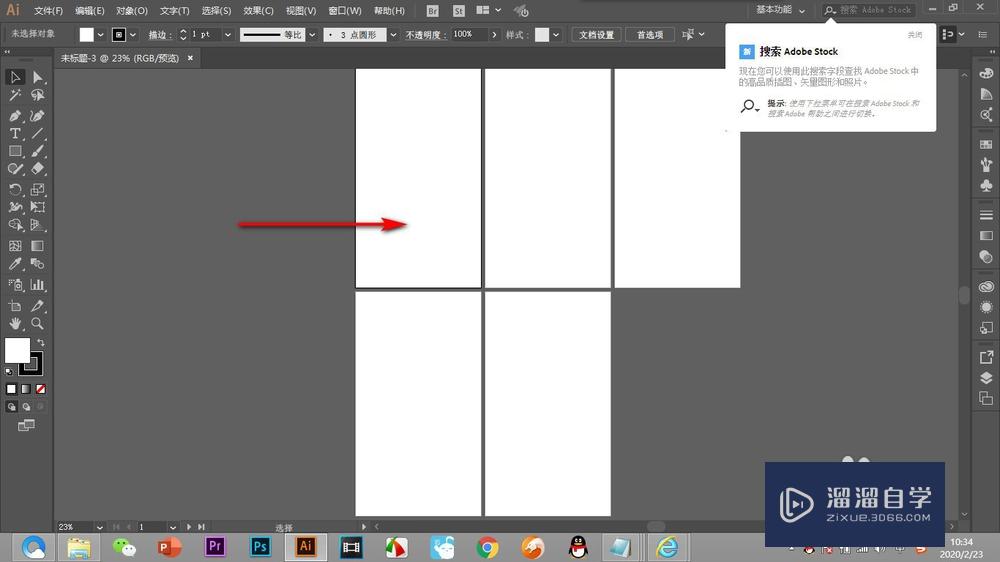
Task: Select the Width tool
Action: pos(15,207)
